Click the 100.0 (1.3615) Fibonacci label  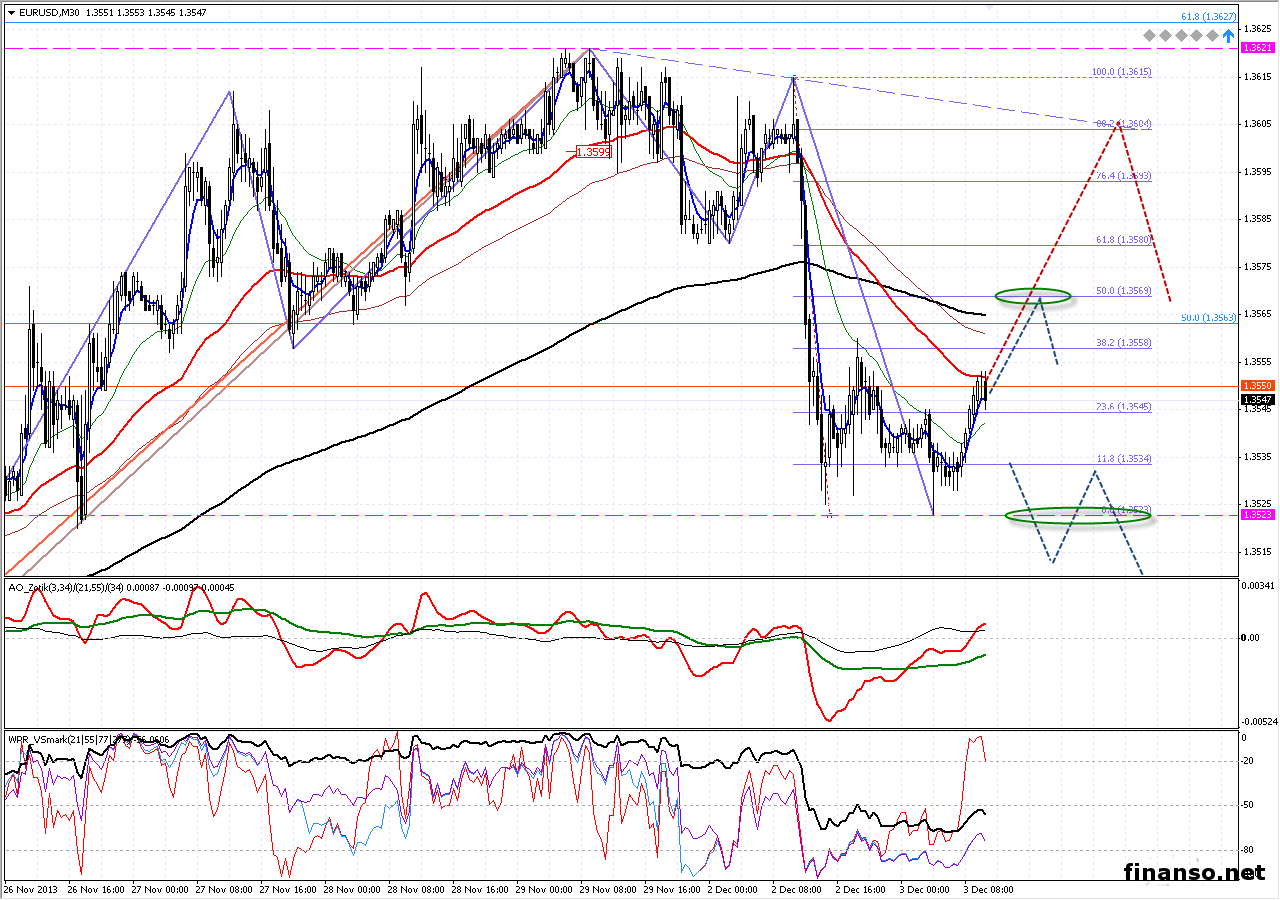point(1121,72)
